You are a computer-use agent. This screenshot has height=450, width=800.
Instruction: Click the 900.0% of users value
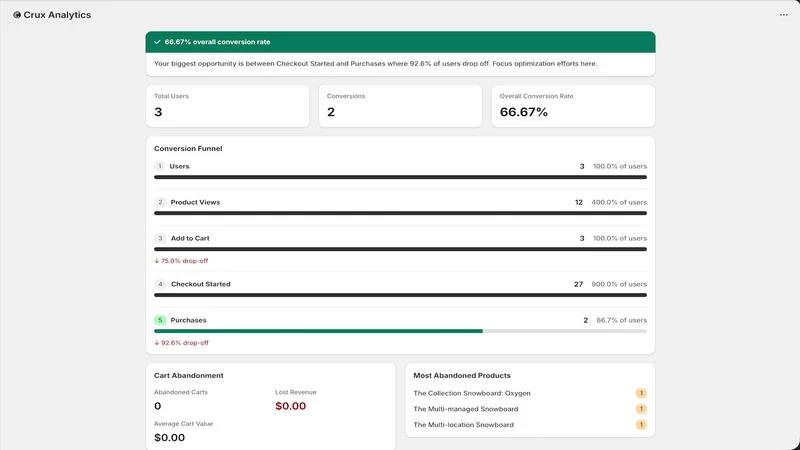[619, 284]
